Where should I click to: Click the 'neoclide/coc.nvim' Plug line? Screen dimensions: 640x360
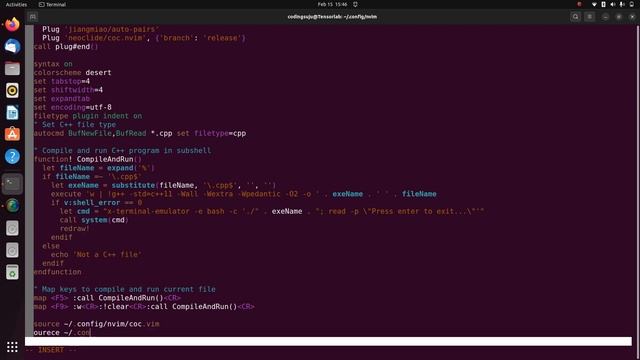pos(144,38)
